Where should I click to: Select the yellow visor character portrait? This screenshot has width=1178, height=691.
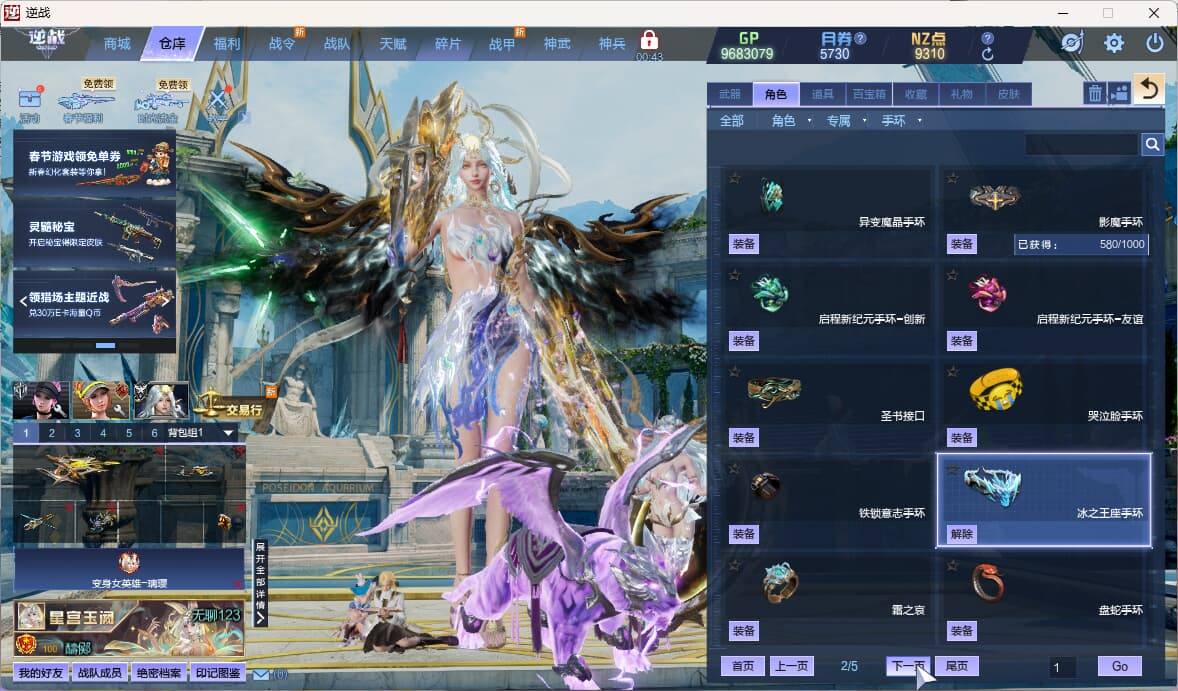pos(101,400)
